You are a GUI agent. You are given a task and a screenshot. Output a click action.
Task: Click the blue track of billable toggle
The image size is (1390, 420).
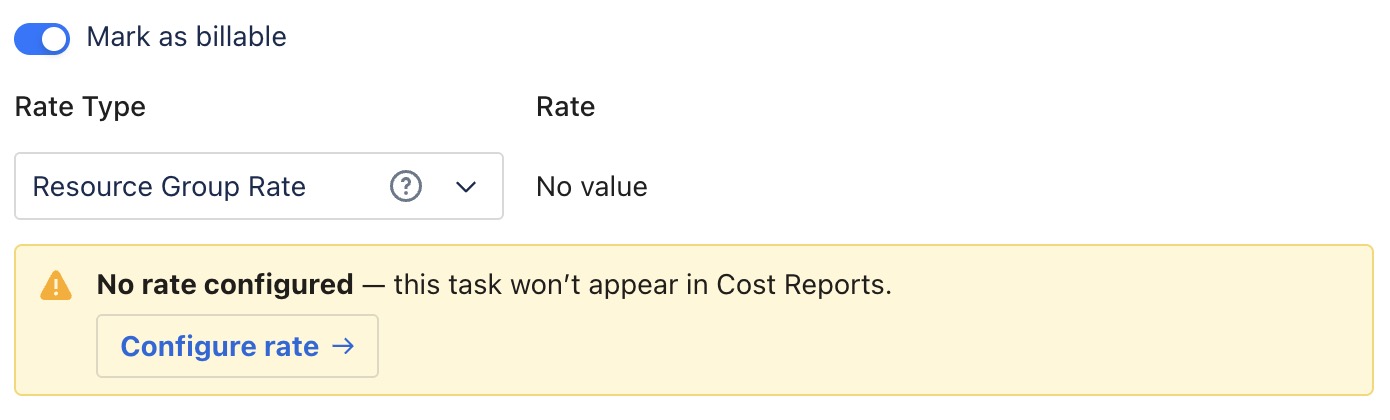28,38
